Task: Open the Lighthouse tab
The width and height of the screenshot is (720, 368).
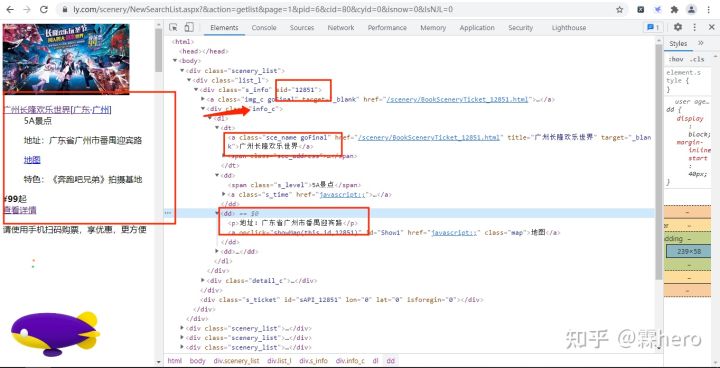Action: click(568, 28)
